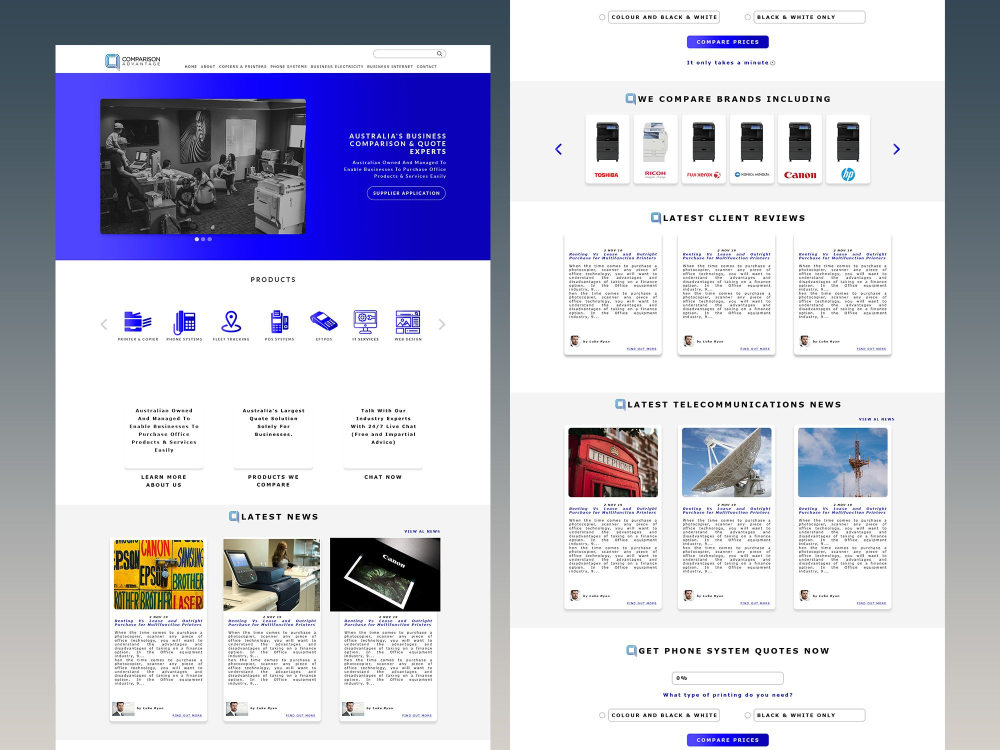Select top Colour and Black & White radio
Viewport: 1000px width, 750px height.
tap(601, 17)
